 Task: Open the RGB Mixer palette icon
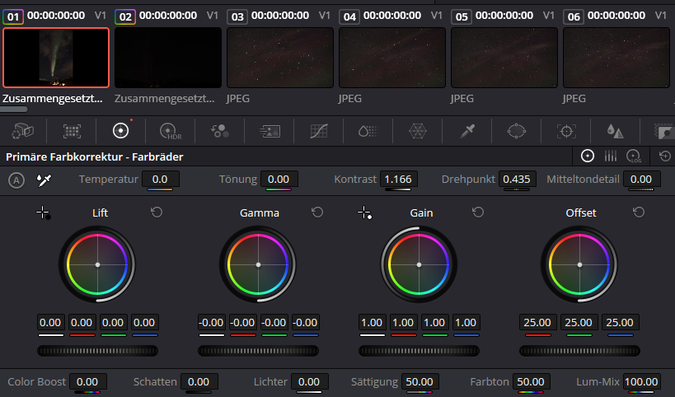[x=220, y=131]
